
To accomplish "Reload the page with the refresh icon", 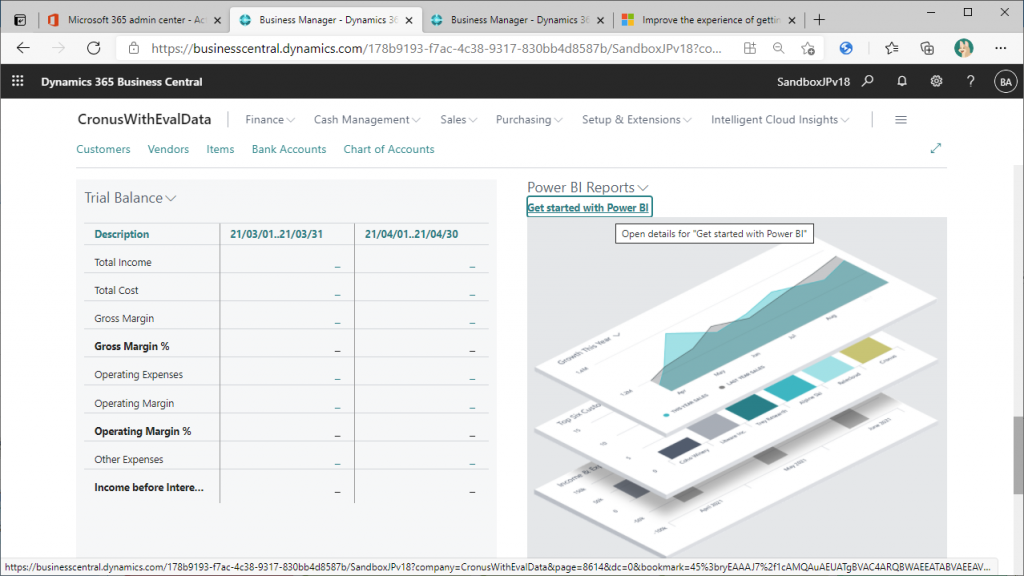I will (x=93, y=48).
